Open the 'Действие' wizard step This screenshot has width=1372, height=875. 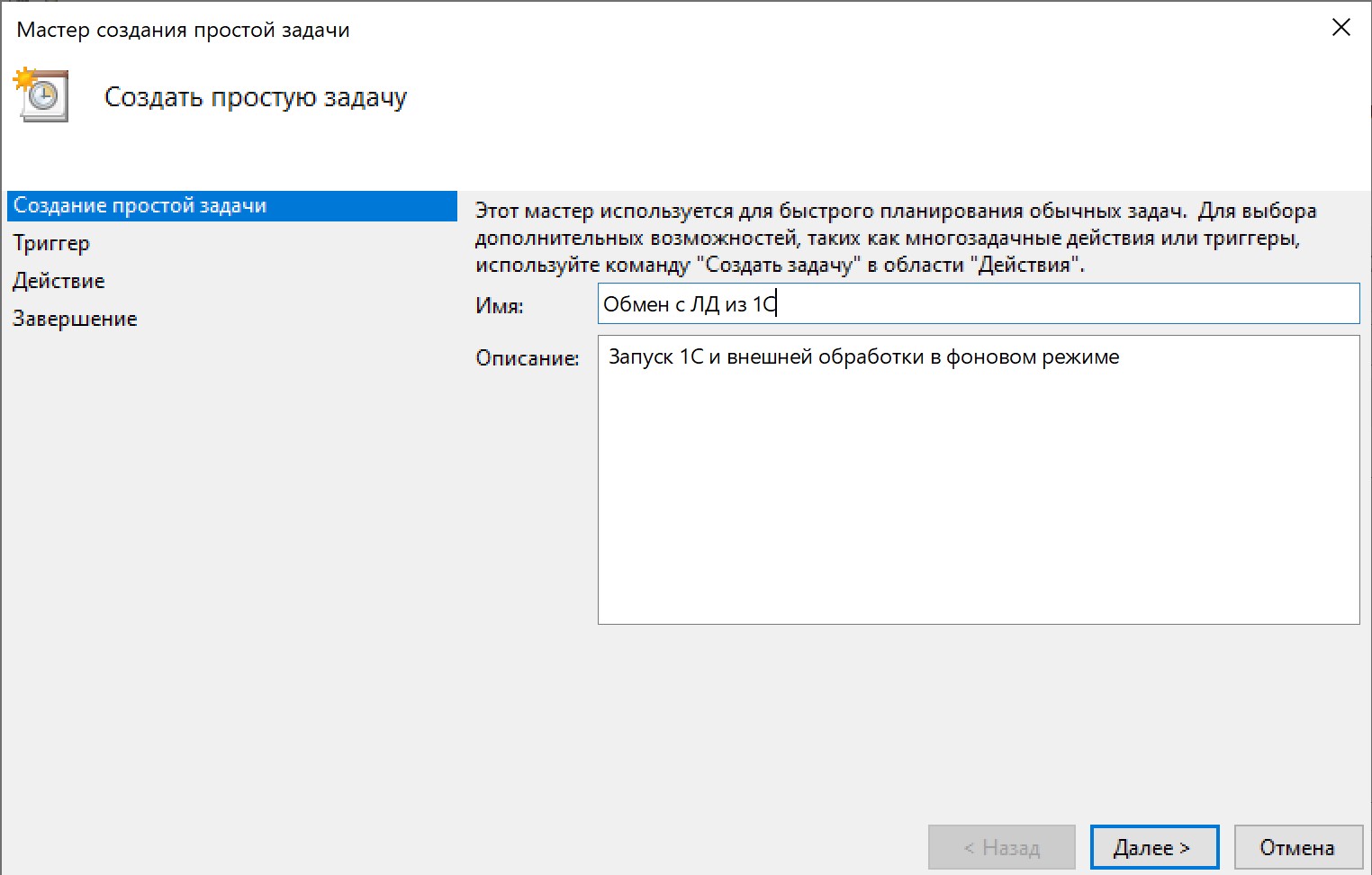59,282
